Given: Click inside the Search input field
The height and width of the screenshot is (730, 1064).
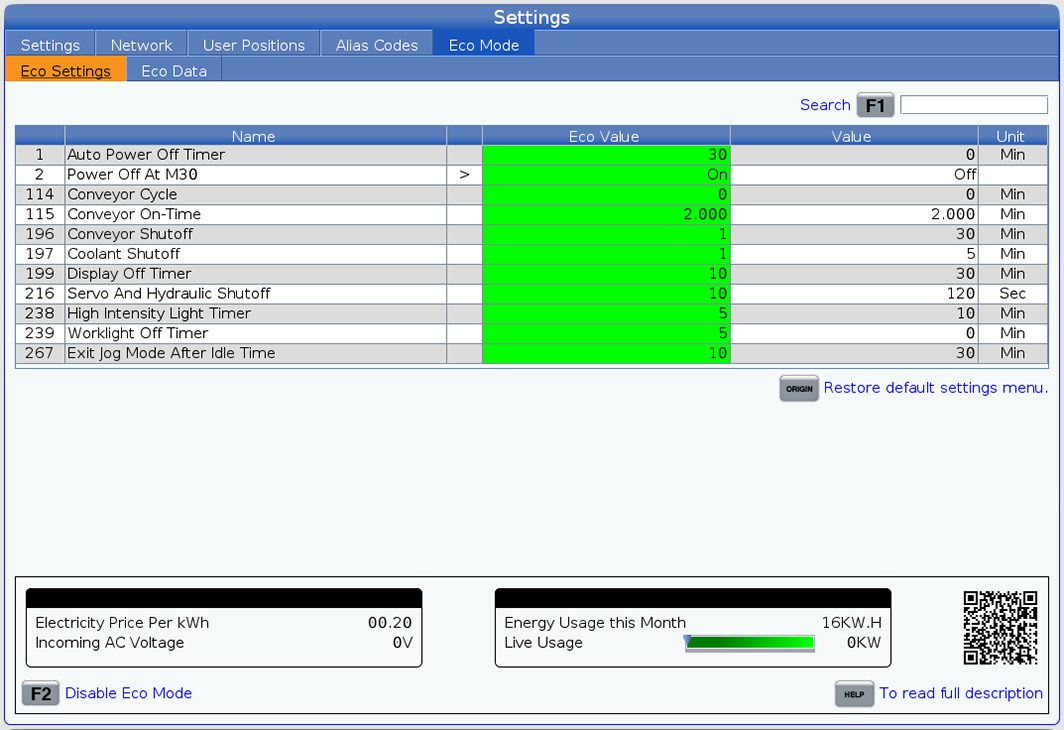Looking at the screenshot, I should pos(973,105).
